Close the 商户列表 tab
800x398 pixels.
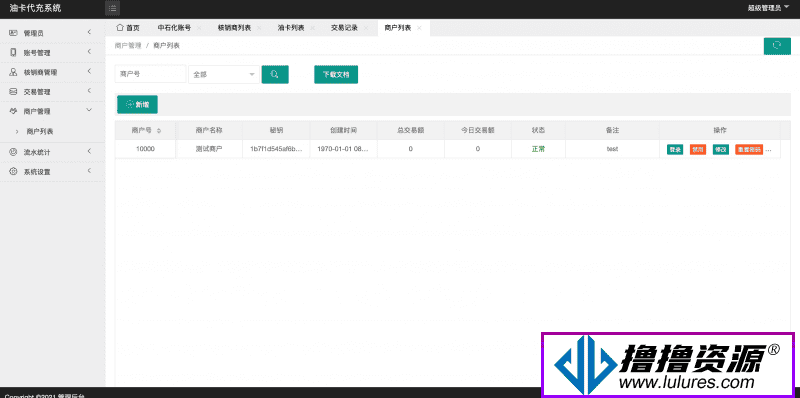[x=419, y=28]
